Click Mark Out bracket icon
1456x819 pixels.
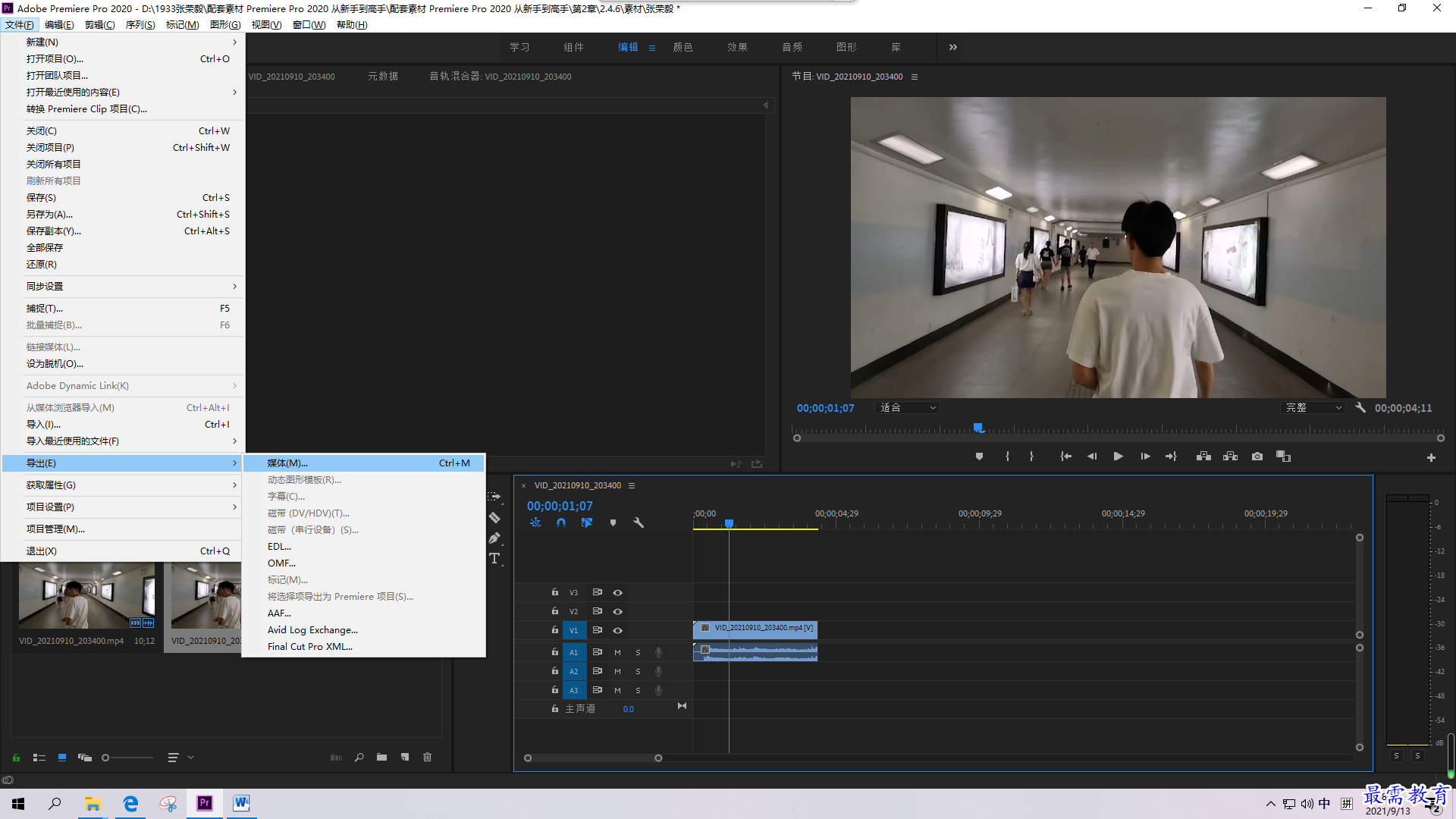[1031, 457]
